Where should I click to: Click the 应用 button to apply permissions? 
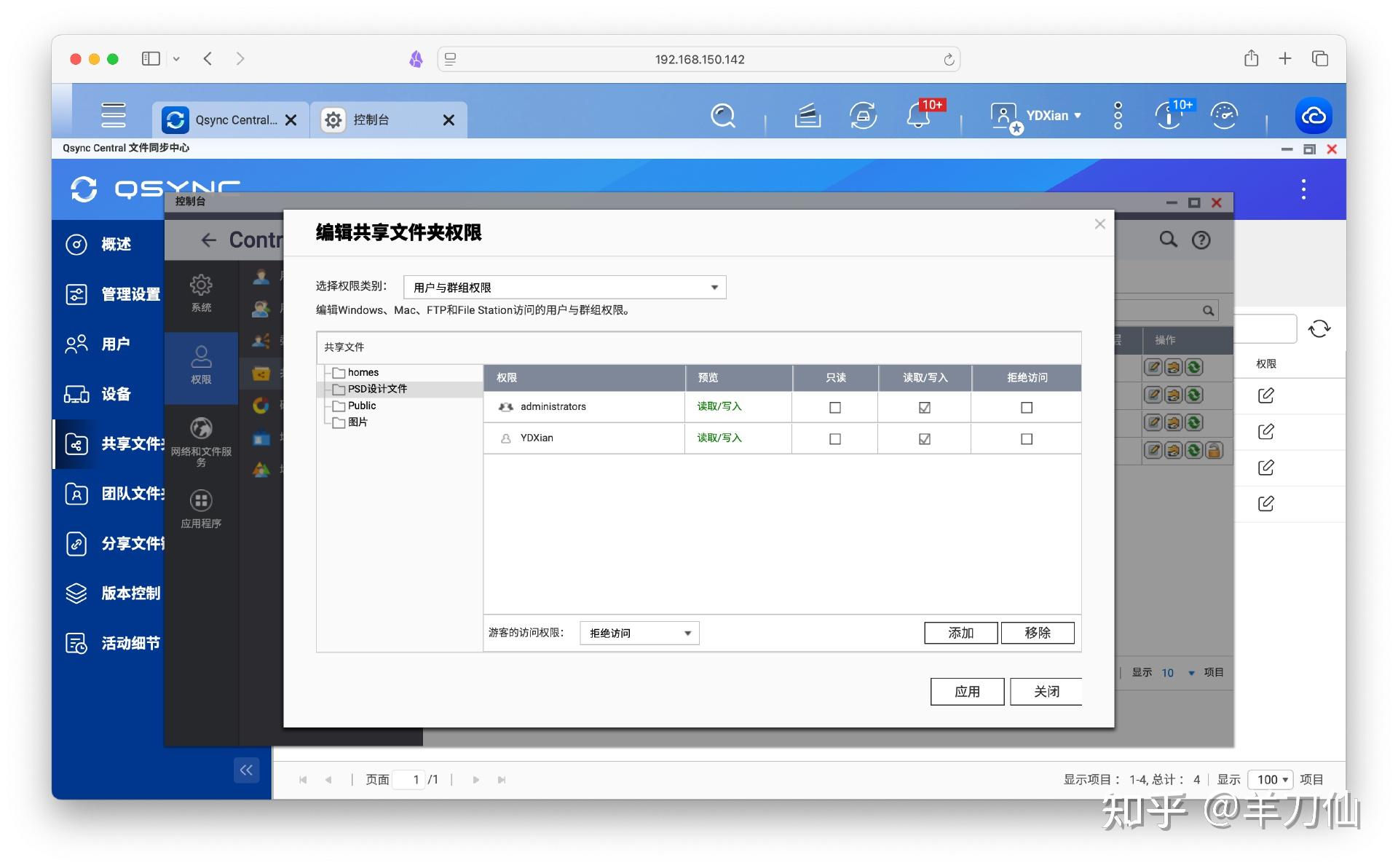(x=967, y=691)
